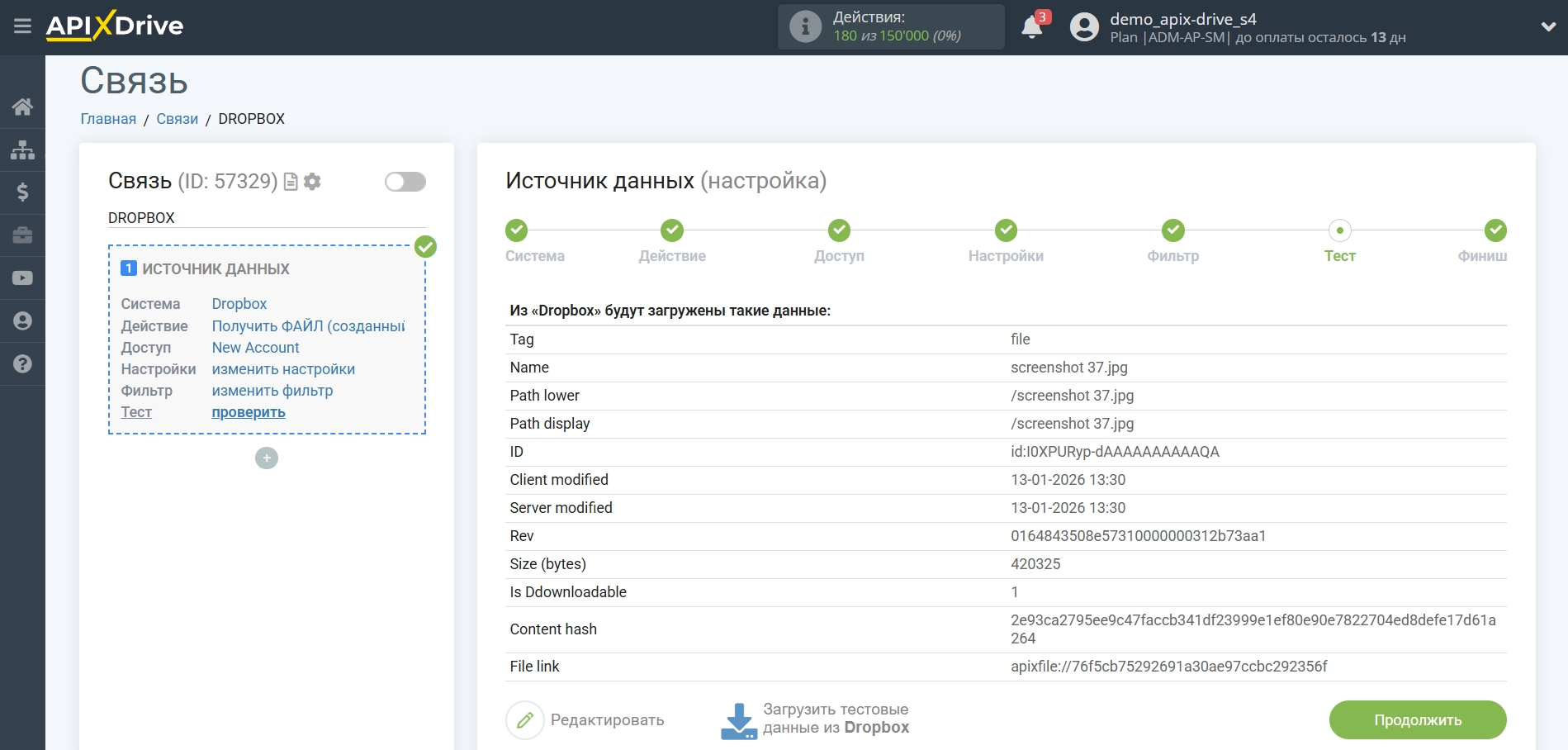Open the briefcase sidebar icon
Screen dimensions: 1568x750
[x=22, y=235]
